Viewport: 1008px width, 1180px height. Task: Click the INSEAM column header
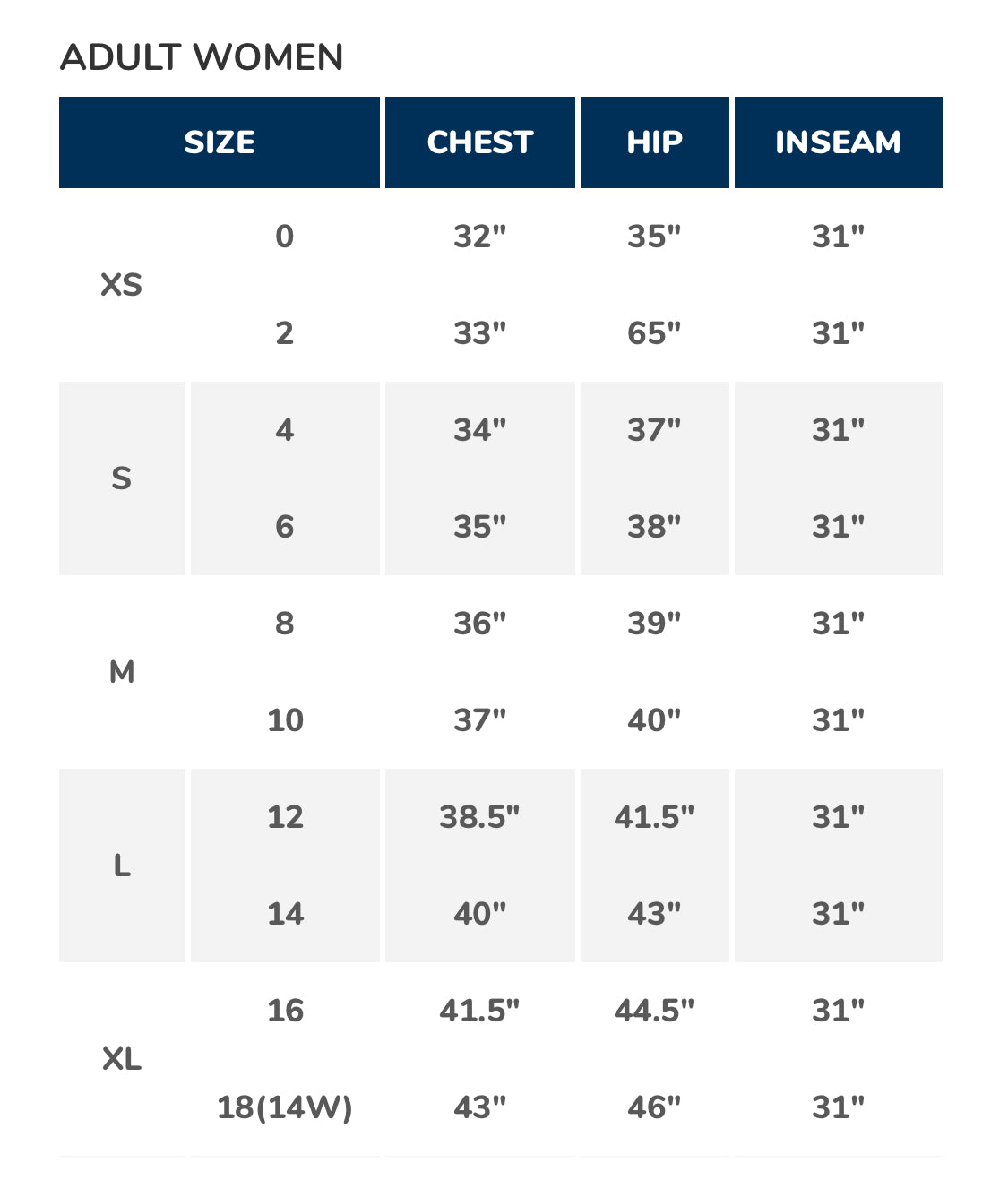[839, 142]
